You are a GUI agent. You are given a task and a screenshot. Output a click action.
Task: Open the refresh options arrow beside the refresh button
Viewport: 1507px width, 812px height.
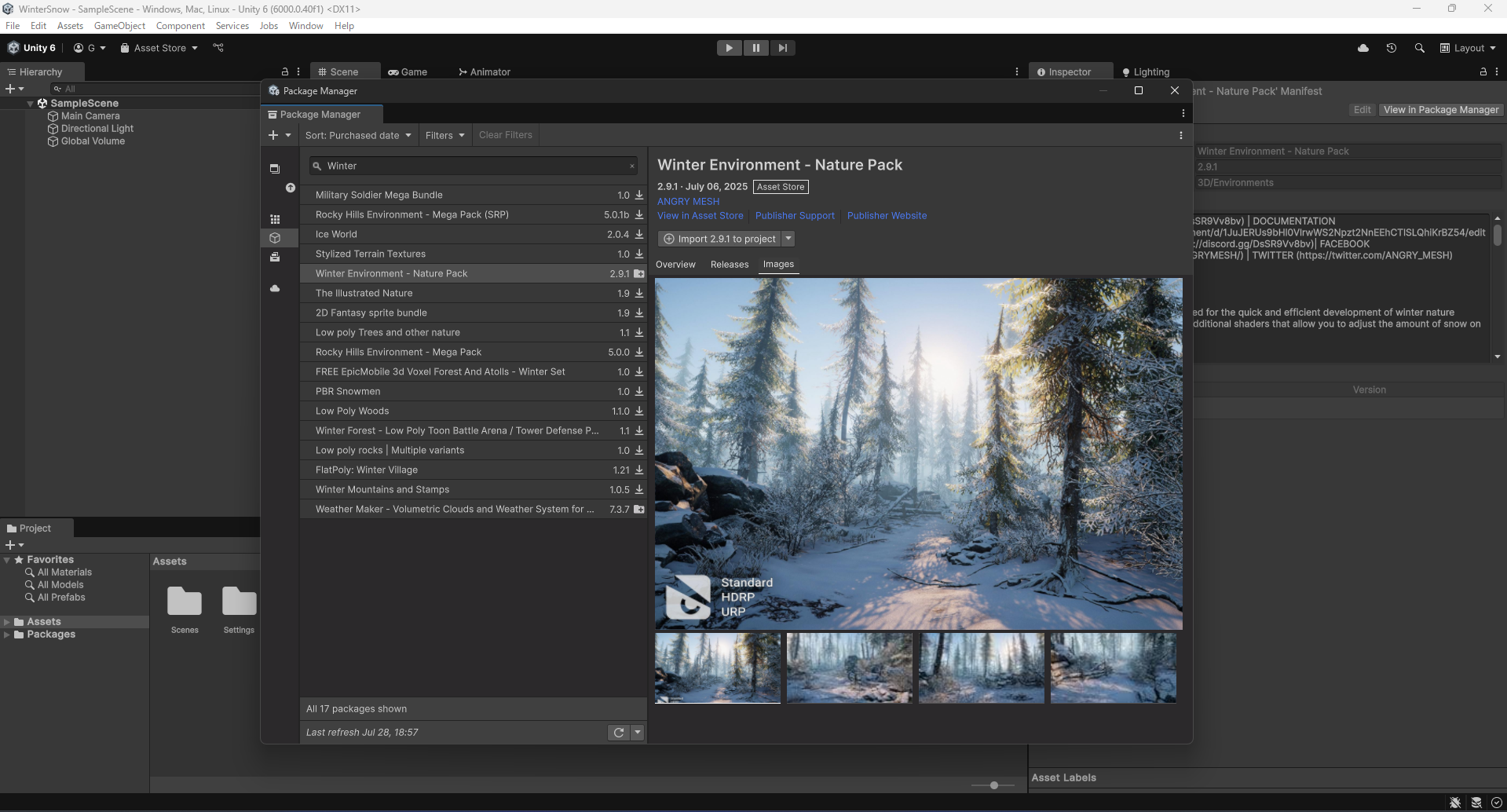(x=638, y=733)
